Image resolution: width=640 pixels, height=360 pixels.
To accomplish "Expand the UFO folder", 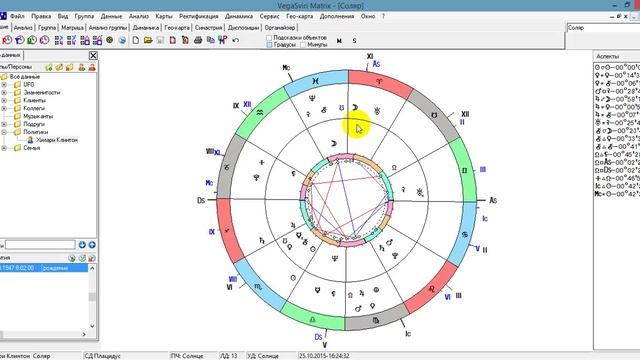I will (x=4, y=84).
